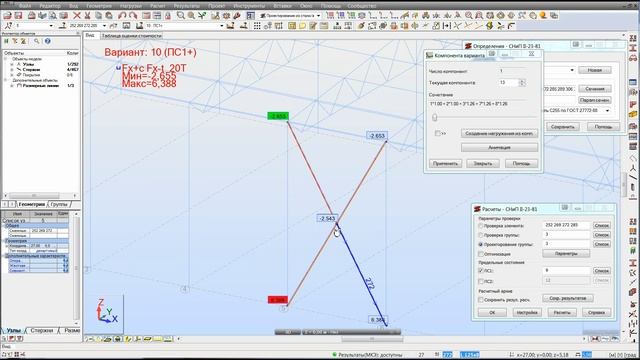The width and height of the screenshot is (640, 360).
Task: Open the Нагрузки menu
Action: click(131, 6)
